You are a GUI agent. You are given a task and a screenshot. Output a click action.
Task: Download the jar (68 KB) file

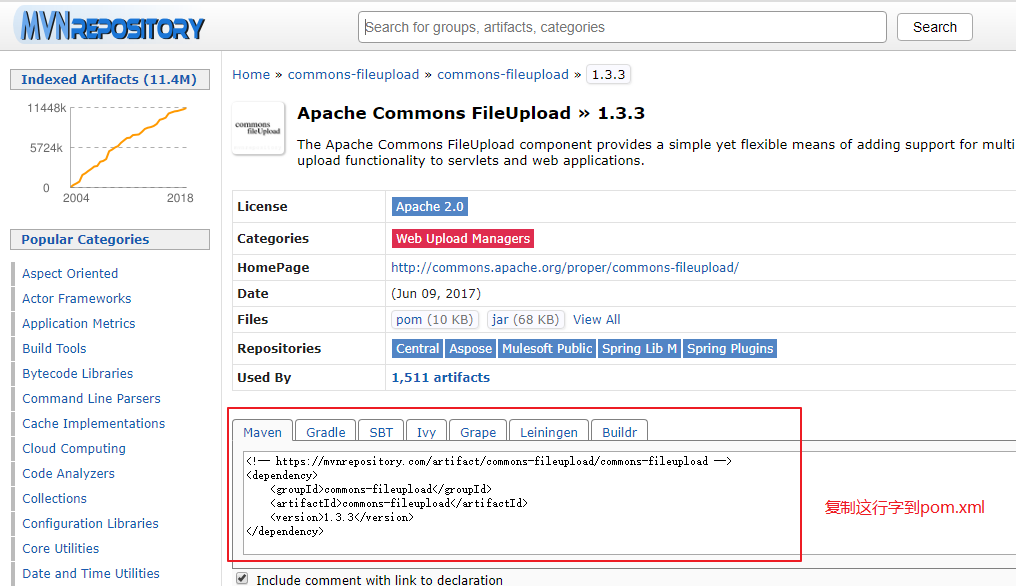coord(525,320)
